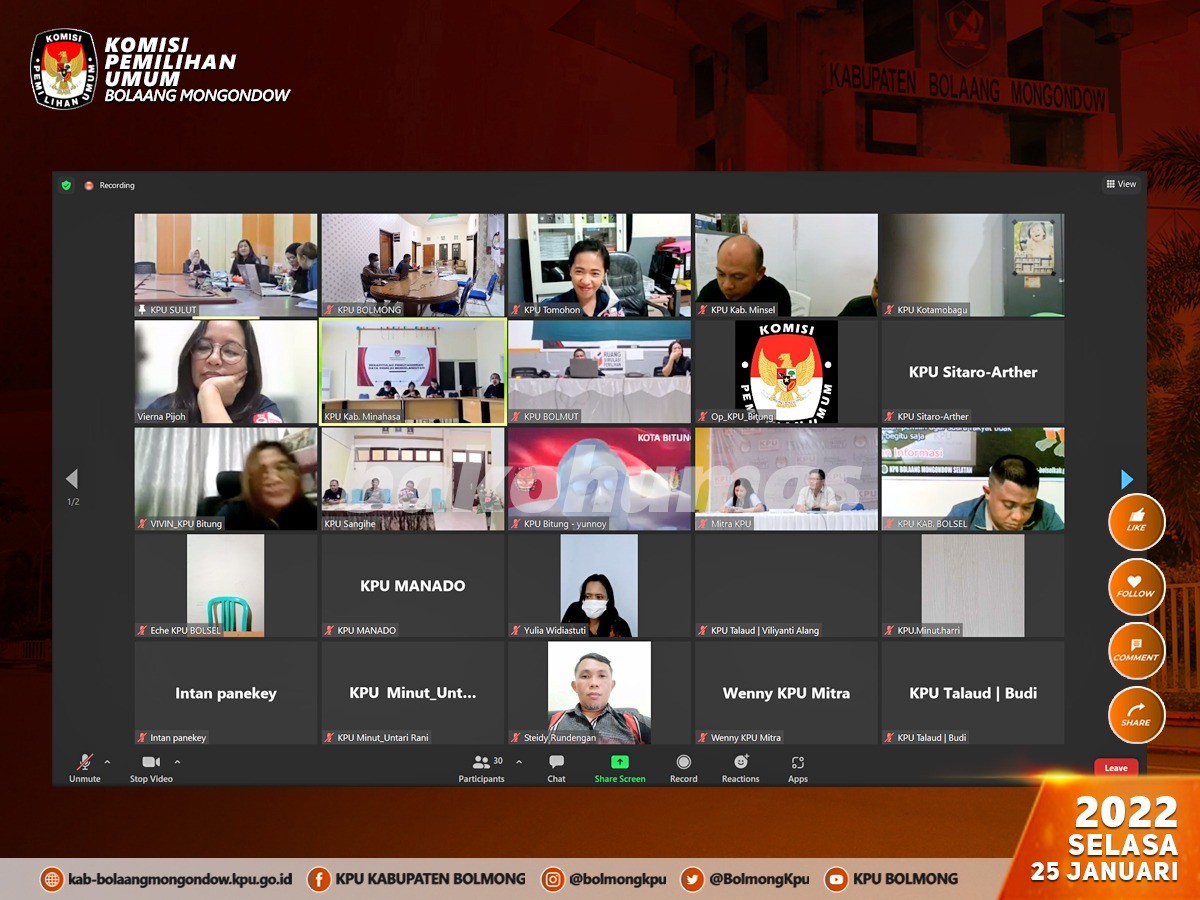The image size is (1200, 900).
Task: Open the View layout menu
Action: (x=1120, y=184)
